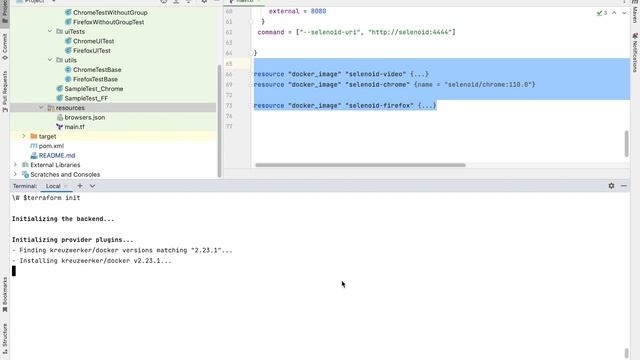The width and height of the screenshot is (640, 360).
Task: Open inspection widget showing 3 problems
Action: [x=602, y=13]
